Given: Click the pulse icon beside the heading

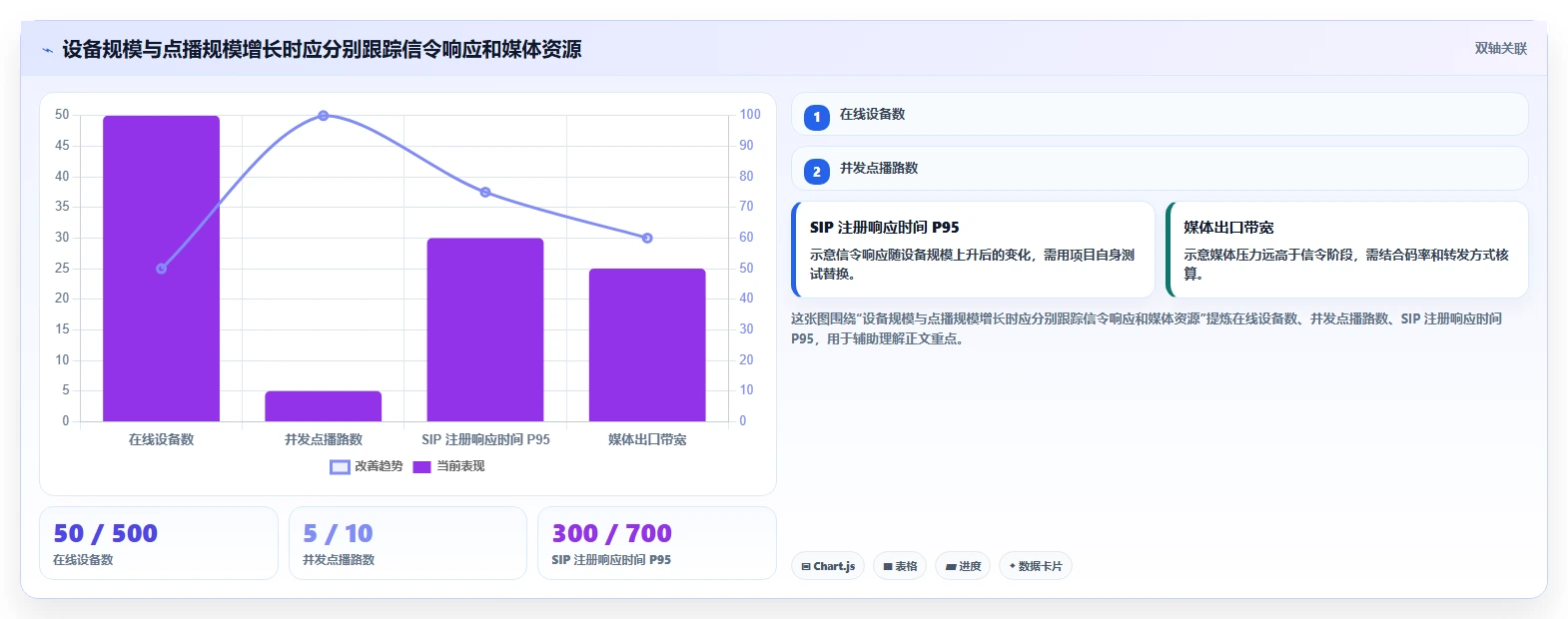Looking at the screenshot, I should pos(47,50).
